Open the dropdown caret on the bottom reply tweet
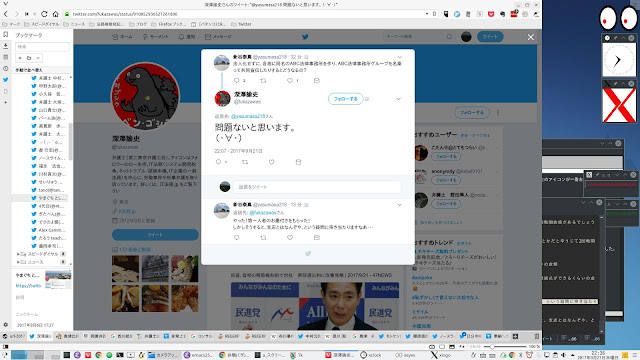 (x=400, y=205)
